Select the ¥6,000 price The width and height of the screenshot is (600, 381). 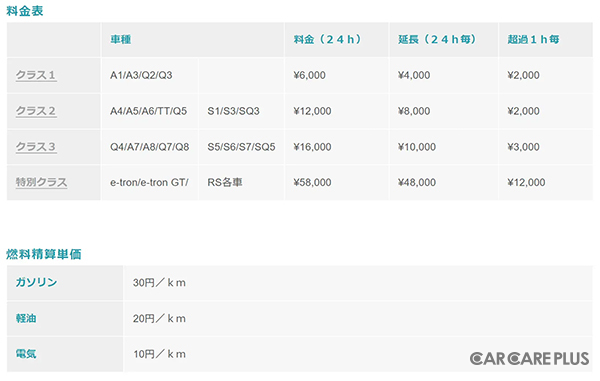pos(310,75)
